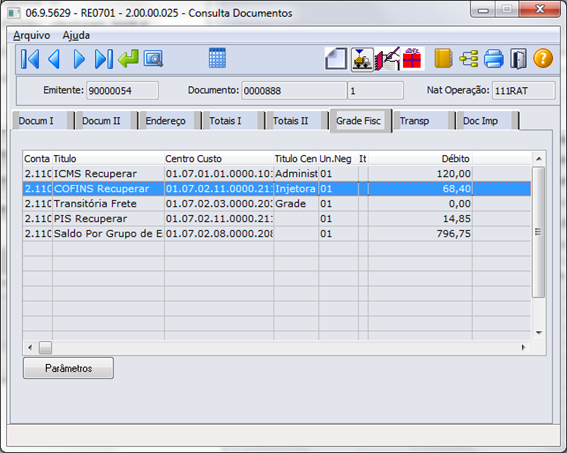Click the pen and notebook icon
The width and height of the screenshot is (567, 453).
388,59
